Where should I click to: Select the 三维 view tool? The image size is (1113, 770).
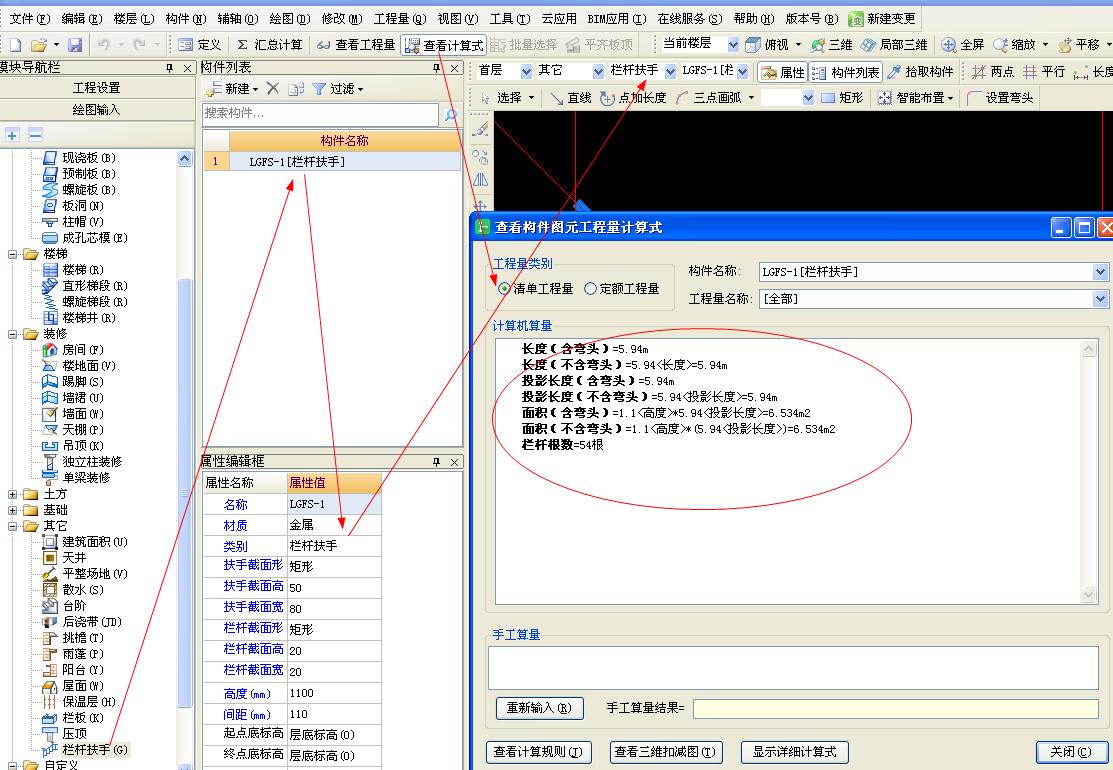pos(831,45)
